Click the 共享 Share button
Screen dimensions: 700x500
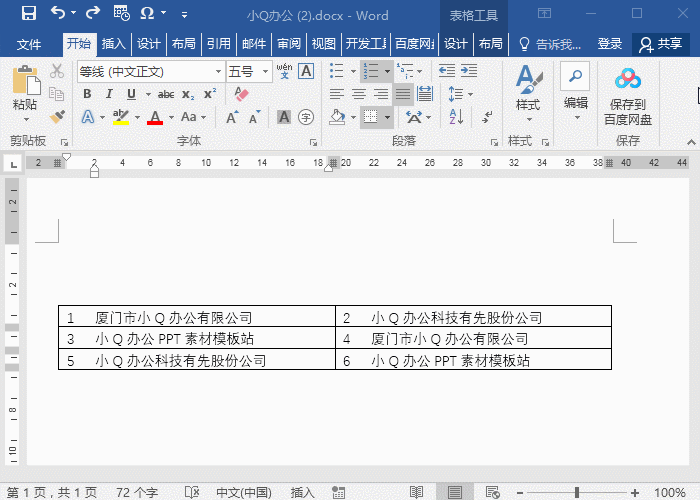(661, 44)
